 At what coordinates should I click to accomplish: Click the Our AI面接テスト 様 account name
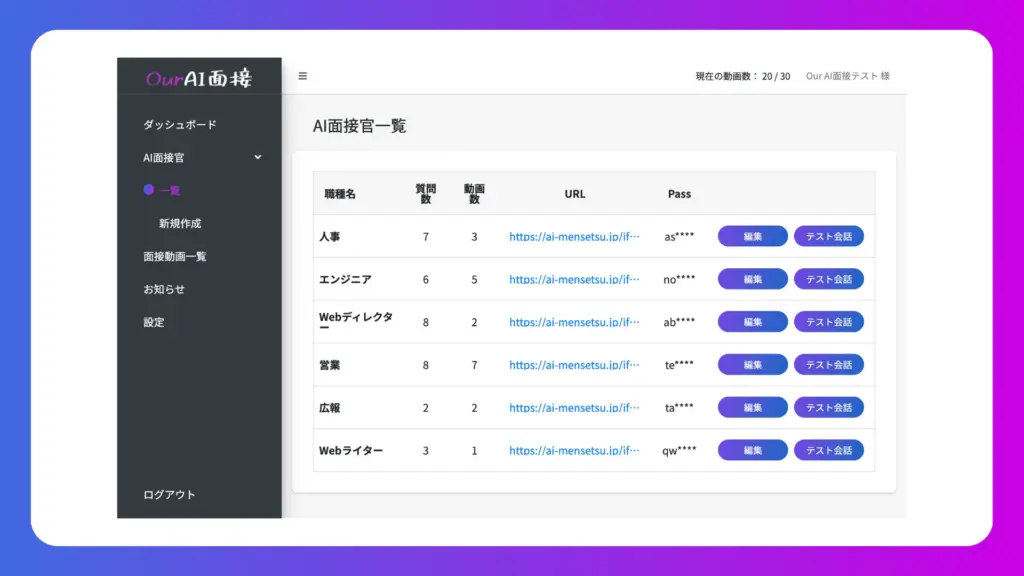(849, 75)
